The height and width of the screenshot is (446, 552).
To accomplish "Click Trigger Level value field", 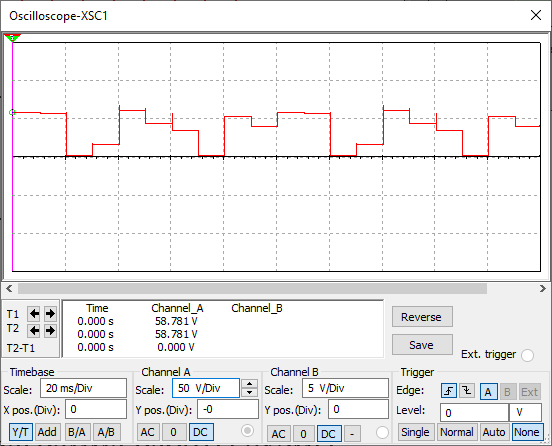I will pos(474,413).
